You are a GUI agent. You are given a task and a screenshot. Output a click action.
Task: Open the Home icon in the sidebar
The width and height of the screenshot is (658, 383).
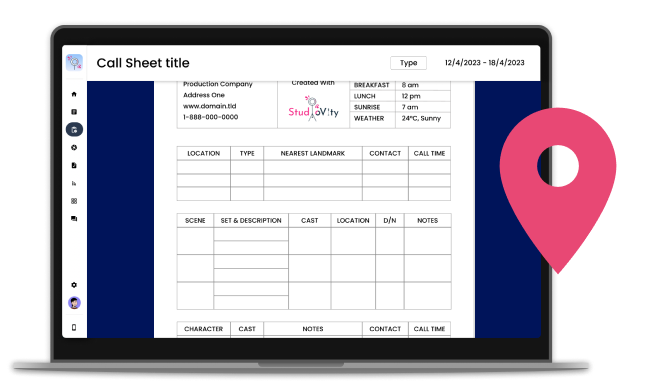(x=74, y=94)
